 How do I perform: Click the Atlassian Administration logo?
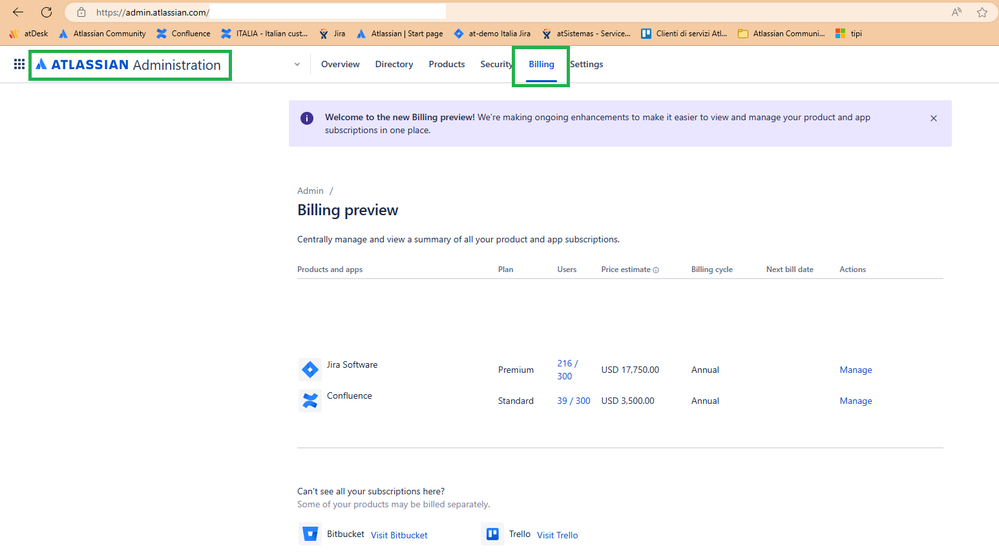coord(129,64)
